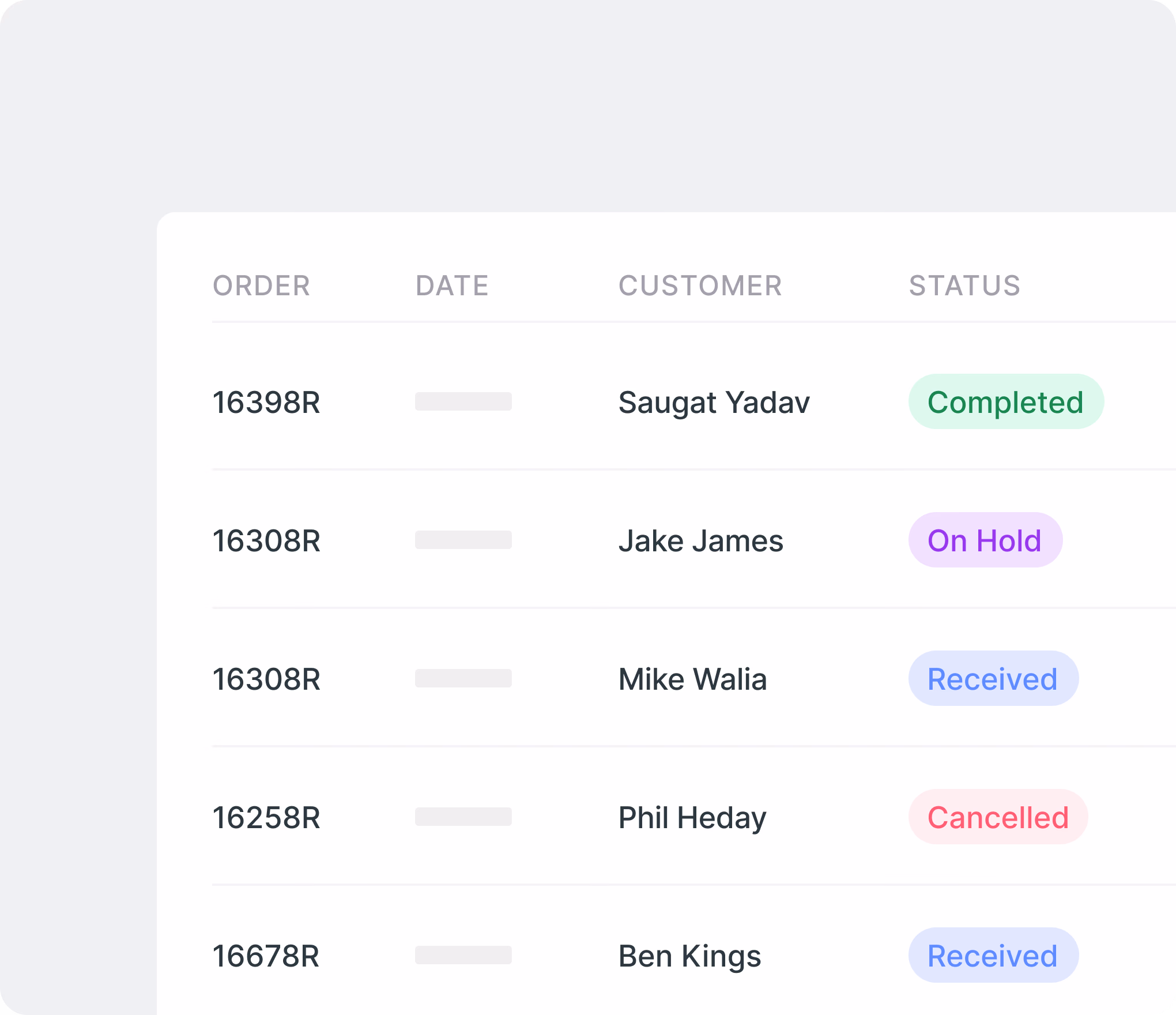Select order number 16398R
Image resolution: width=1176 pixels, height=1015 pixels.
pos(266,402)
